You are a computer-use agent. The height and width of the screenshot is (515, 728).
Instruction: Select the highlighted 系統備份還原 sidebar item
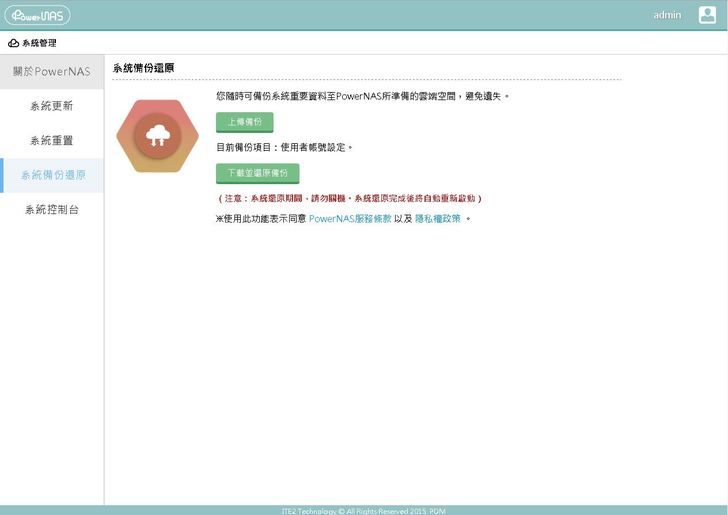[53, 175]
